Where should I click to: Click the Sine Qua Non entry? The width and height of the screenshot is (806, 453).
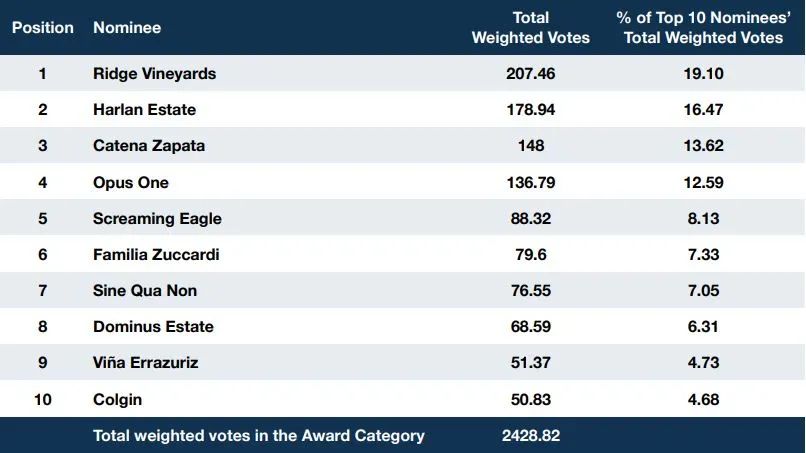(145, 291)
